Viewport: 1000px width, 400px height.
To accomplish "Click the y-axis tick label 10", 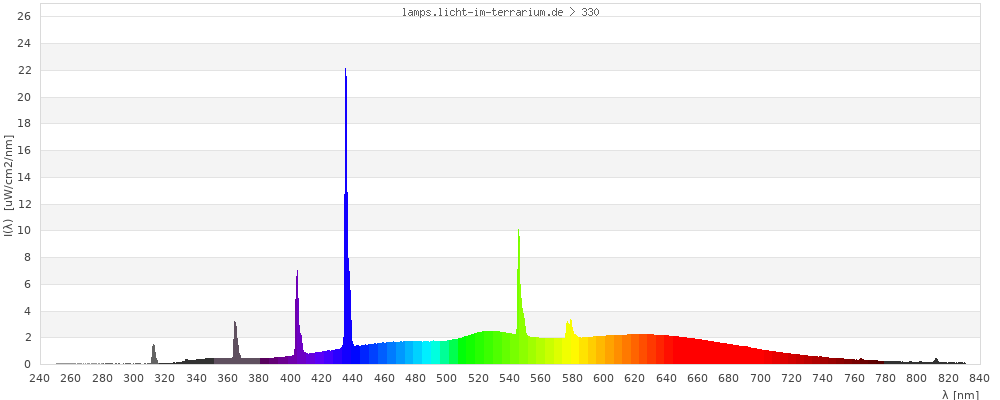I will [24, 230].
